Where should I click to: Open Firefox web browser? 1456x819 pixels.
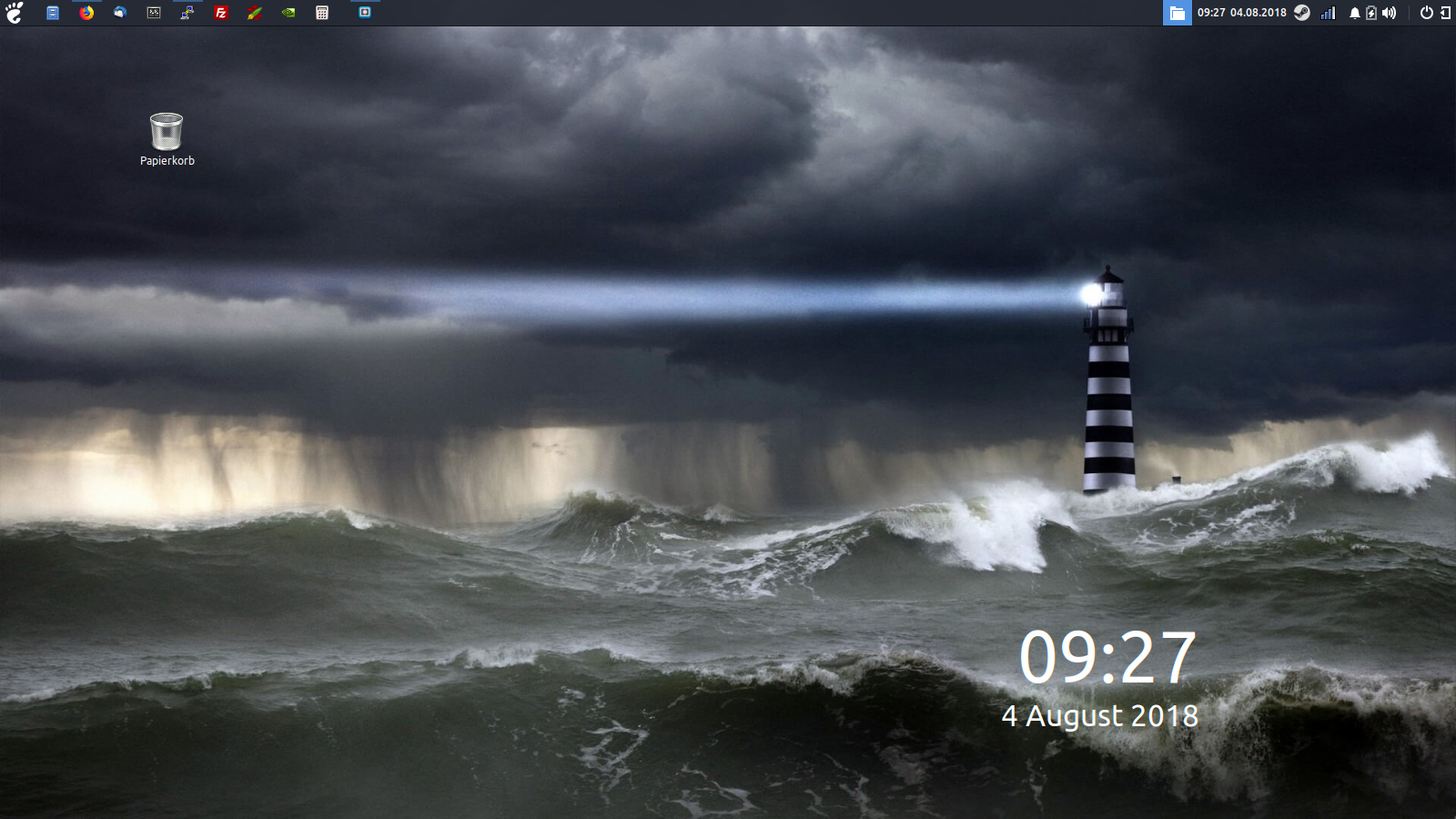tap(86, 13)
